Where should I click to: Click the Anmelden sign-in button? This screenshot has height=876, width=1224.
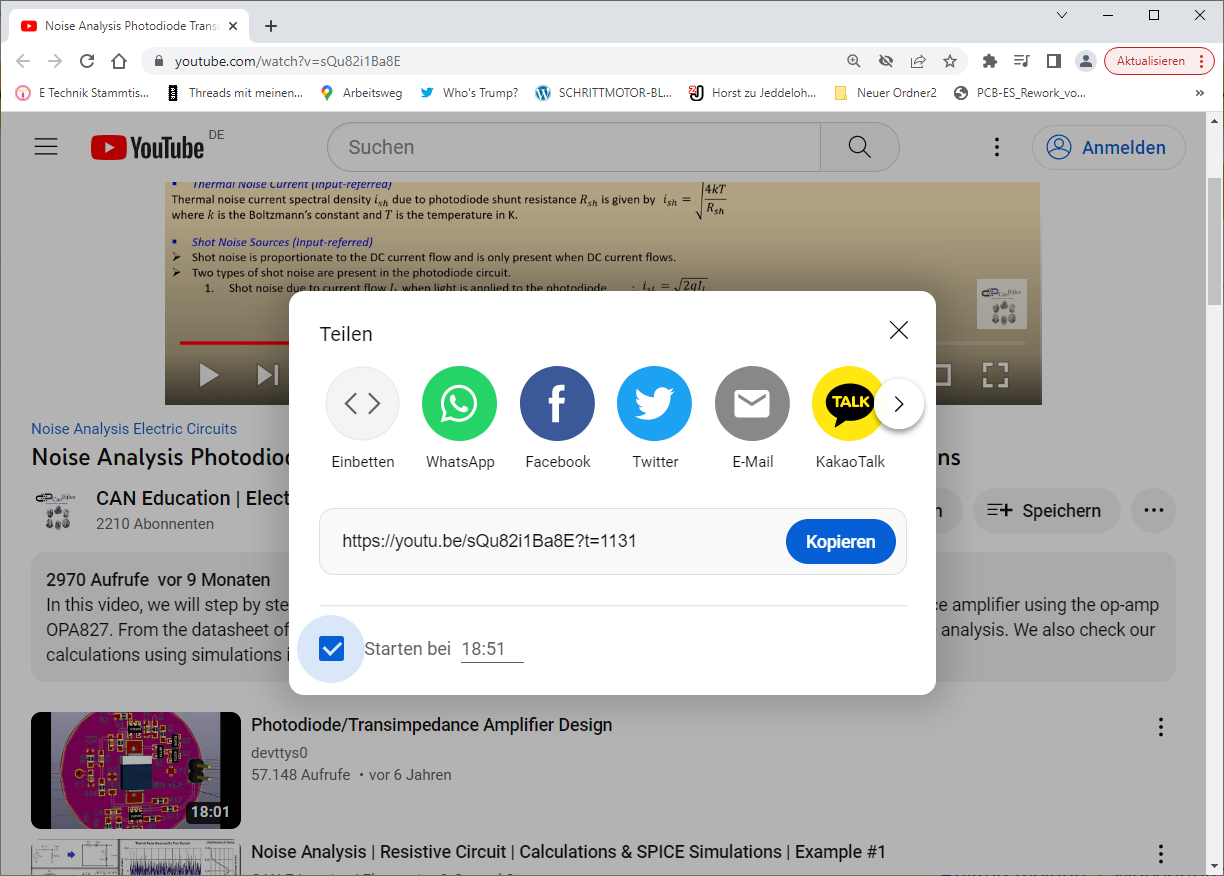[1109, 147]
